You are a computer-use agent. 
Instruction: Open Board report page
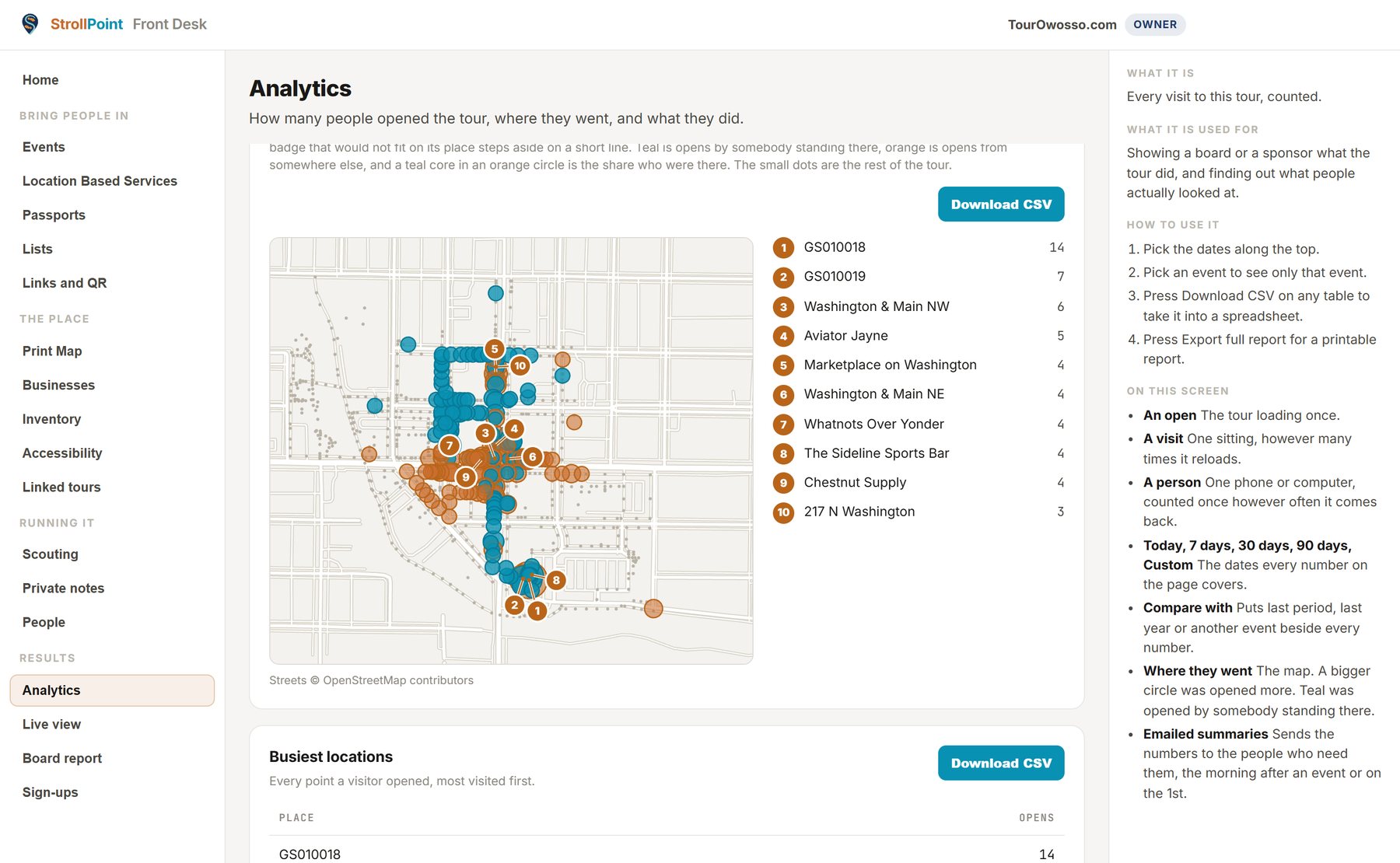pyautogui.click(x=112, y=758)
